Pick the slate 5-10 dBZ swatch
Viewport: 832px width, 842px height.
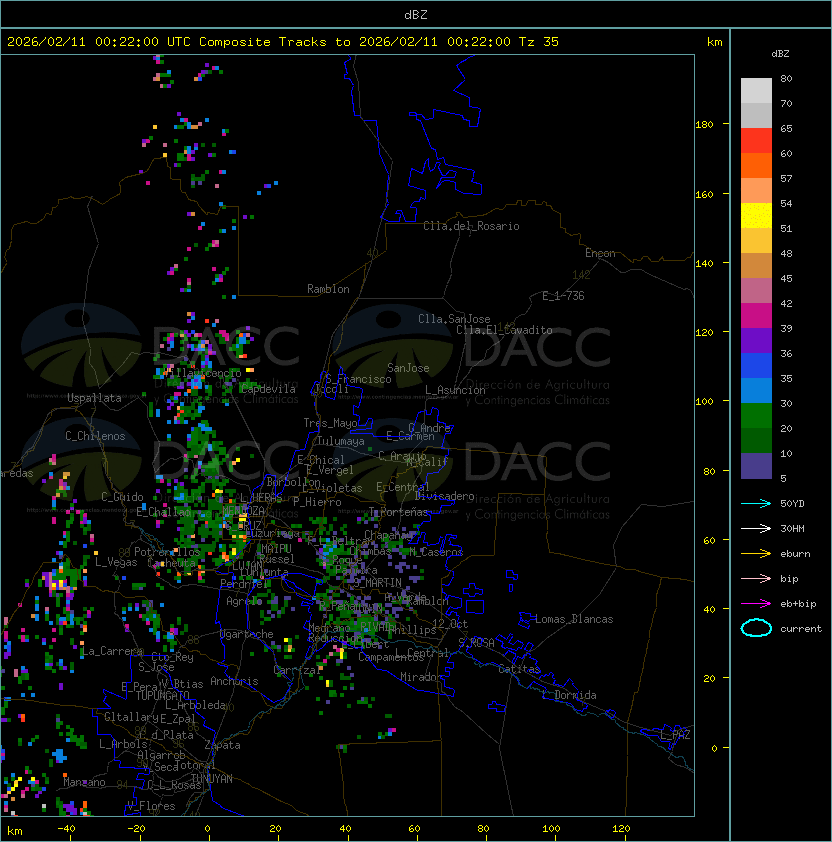756,466
